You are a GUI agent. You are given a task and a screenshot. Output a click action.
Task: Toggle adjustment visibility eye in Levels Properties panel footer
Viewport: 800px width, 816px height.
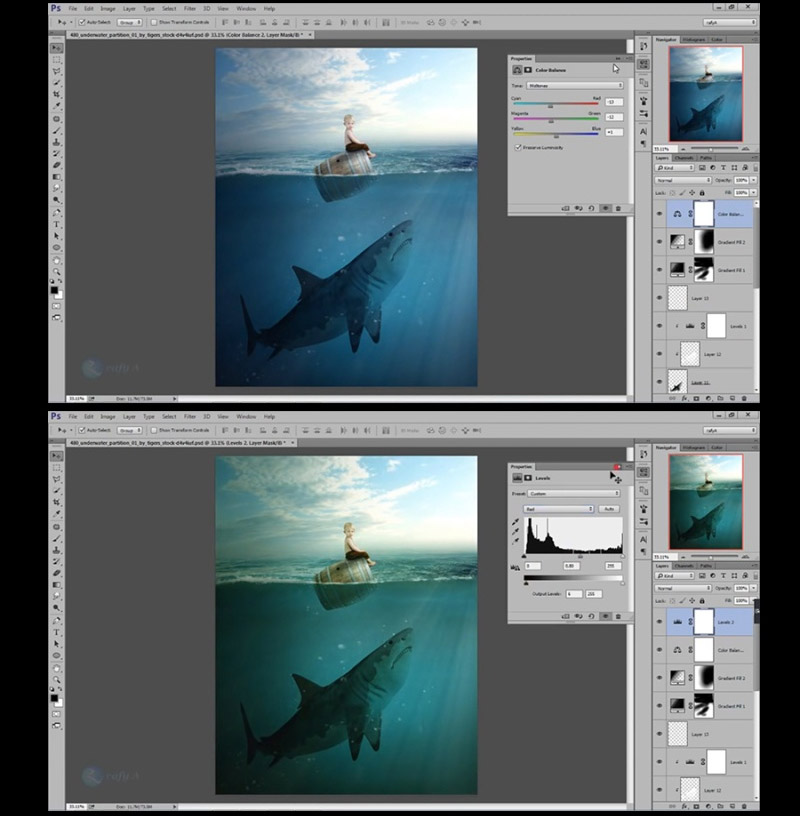(x=605, y=616)
